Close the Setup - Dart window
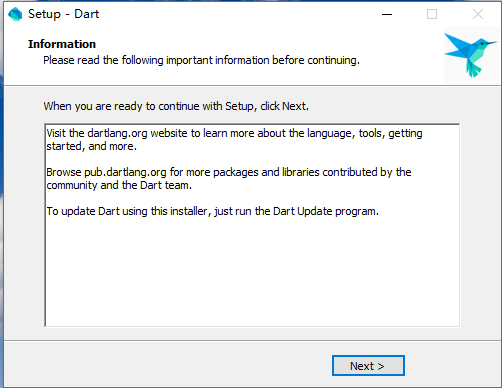Image resolution: width=502 pixels, height=388 pixels. [x=478, y=14]
